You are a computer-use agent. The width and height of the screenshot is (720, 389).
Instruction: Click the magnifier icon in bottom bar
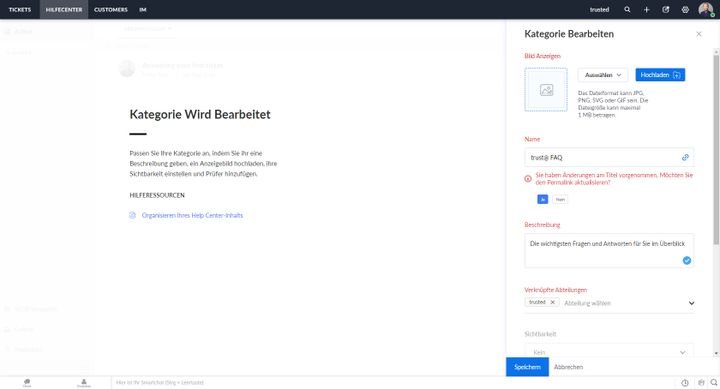tap(714, 383)
